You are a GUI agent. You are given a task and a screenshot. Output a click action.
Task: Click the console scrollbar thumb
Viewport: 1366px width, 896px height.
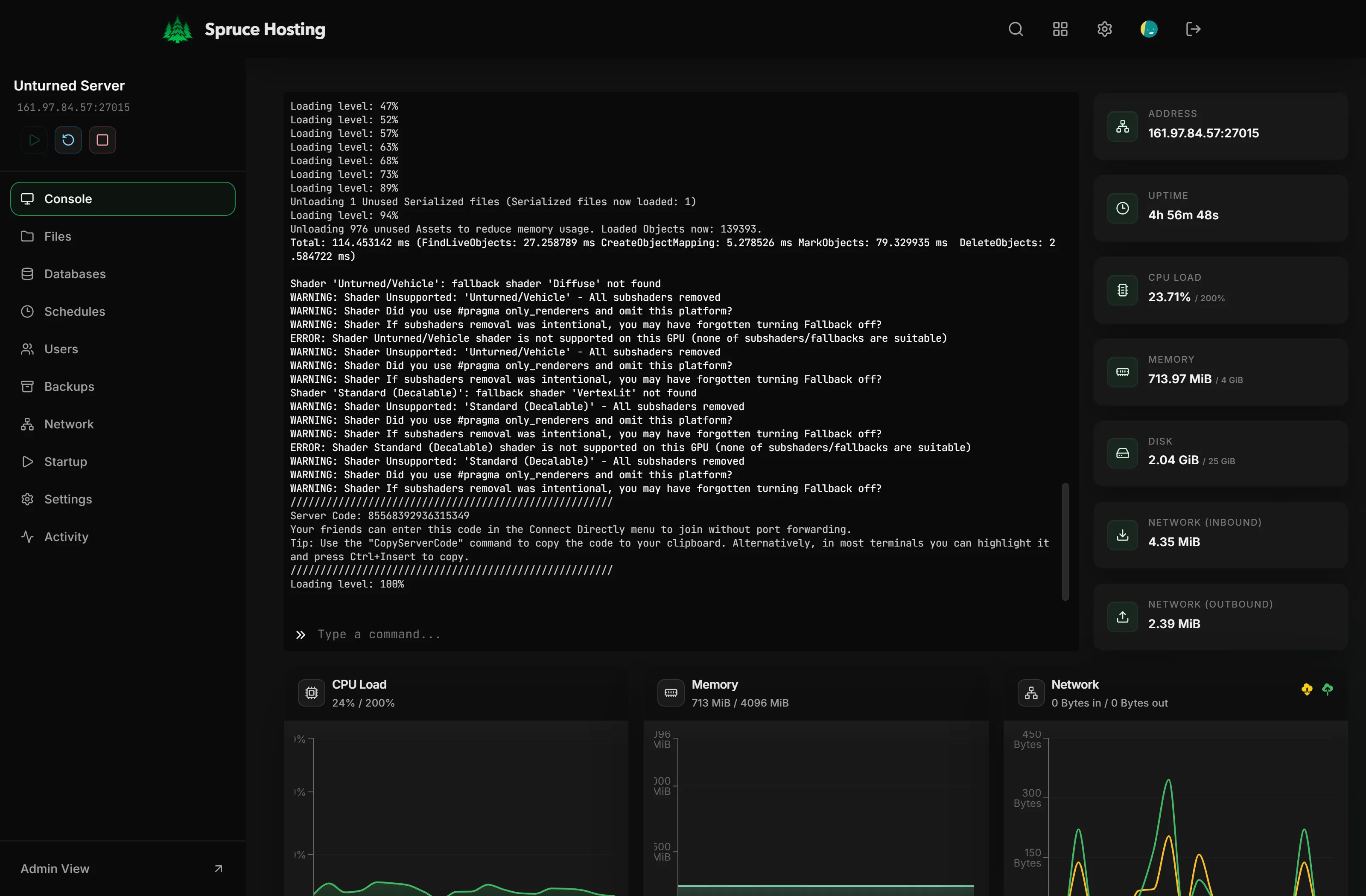pos(1065,542)
